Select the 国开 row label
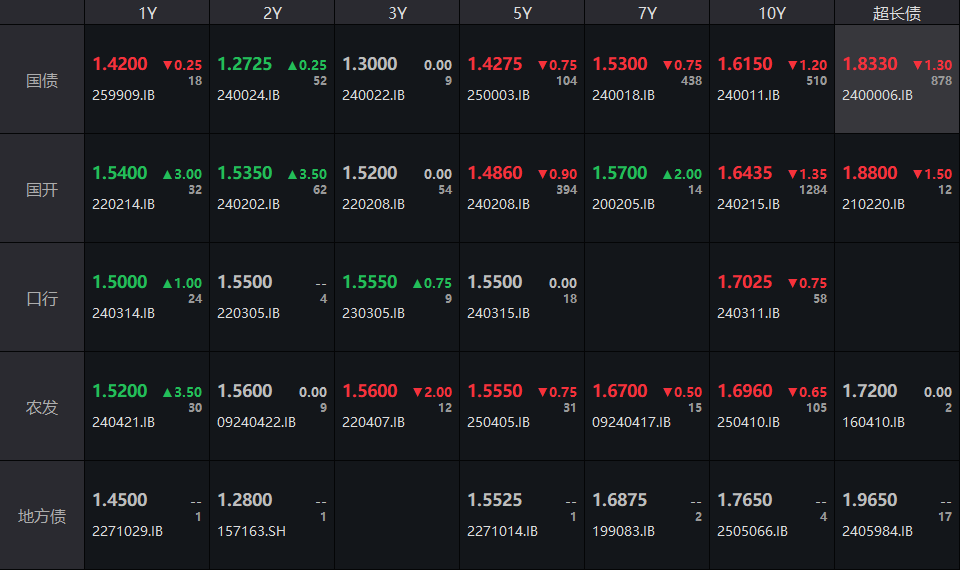The width and height of the screenshot is (960, 570). pos(42,189)
